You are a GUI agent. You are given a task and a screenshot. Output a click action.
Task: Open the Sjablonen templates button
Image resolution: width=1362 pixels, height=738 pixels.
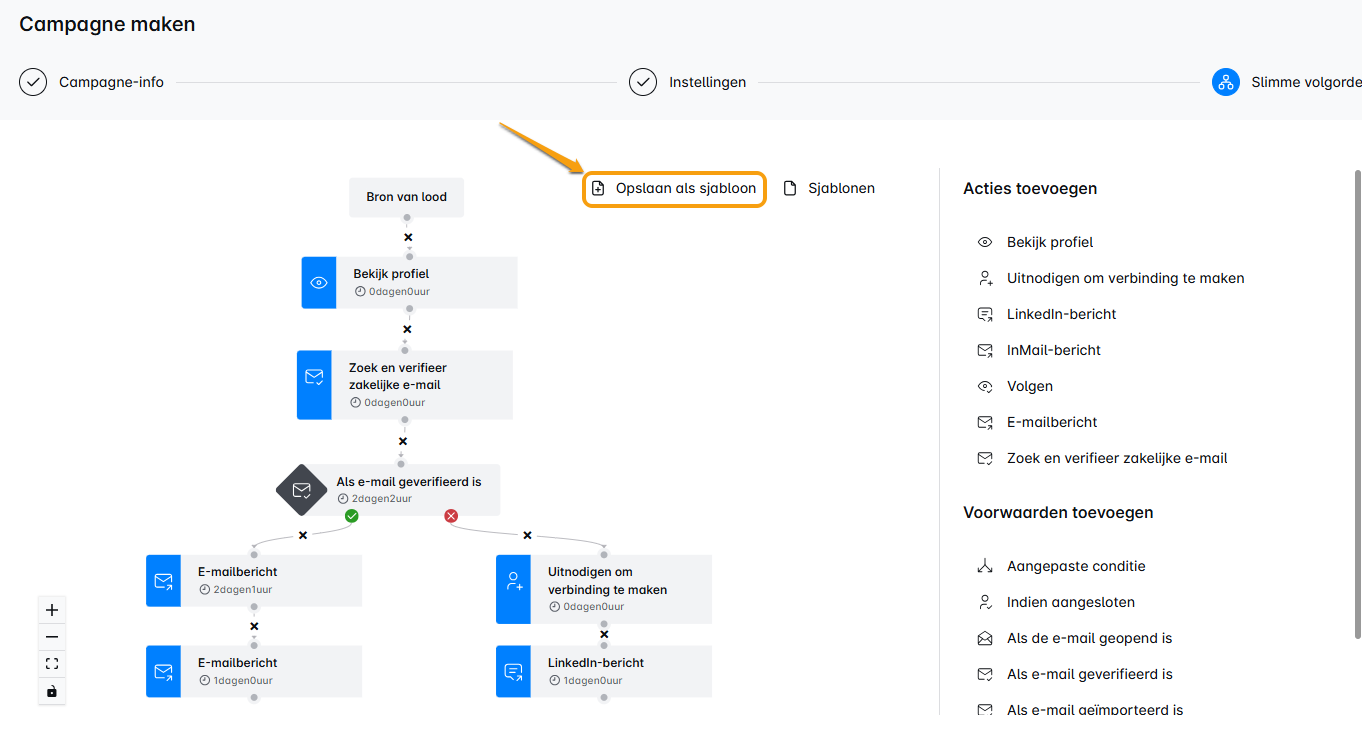click(x=829, y=188)
